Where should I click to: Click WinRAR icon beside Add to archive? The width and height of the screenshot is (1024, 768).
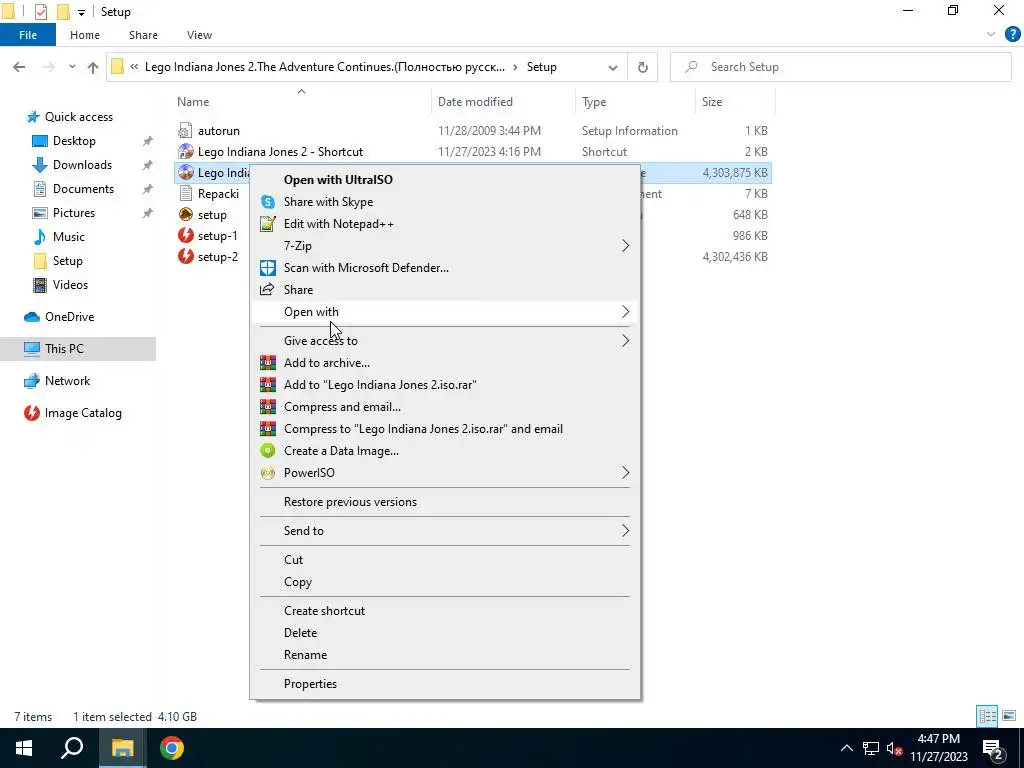(x=268, y=363)
